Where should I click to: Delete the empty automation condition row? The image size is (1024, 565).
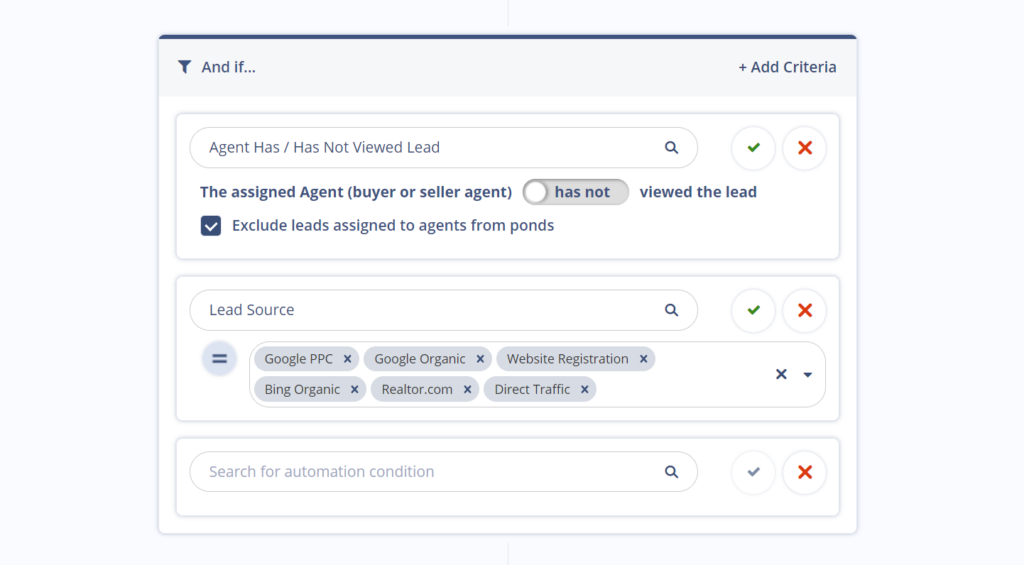[x=804, y=472]
